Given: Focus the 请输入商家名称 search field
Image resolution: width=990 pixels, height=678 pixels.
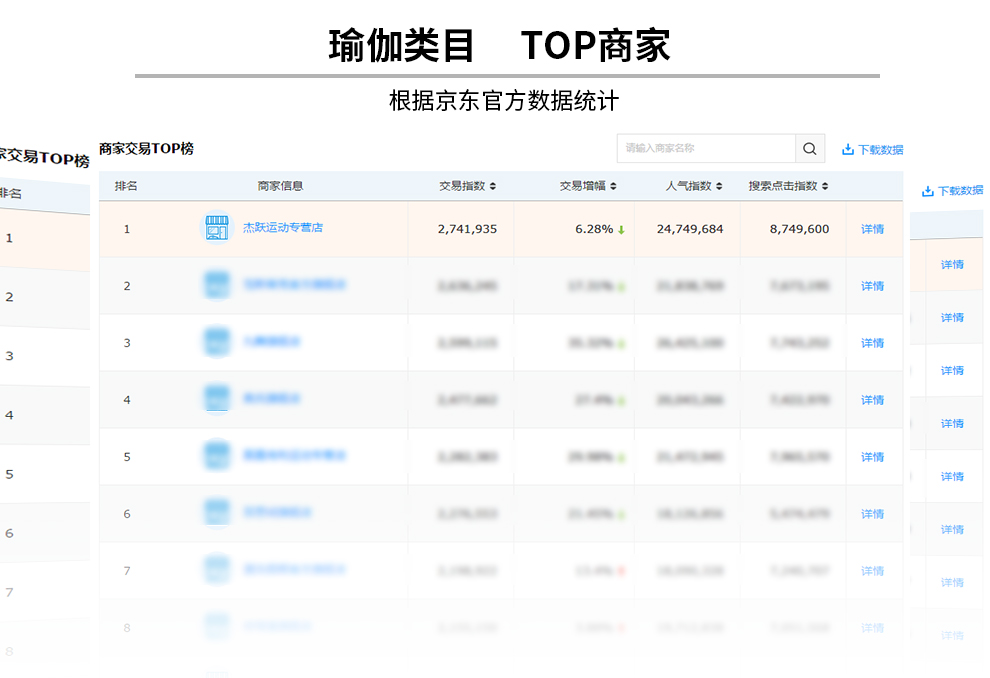Looking at the screenshot, I should click(706, 149).
